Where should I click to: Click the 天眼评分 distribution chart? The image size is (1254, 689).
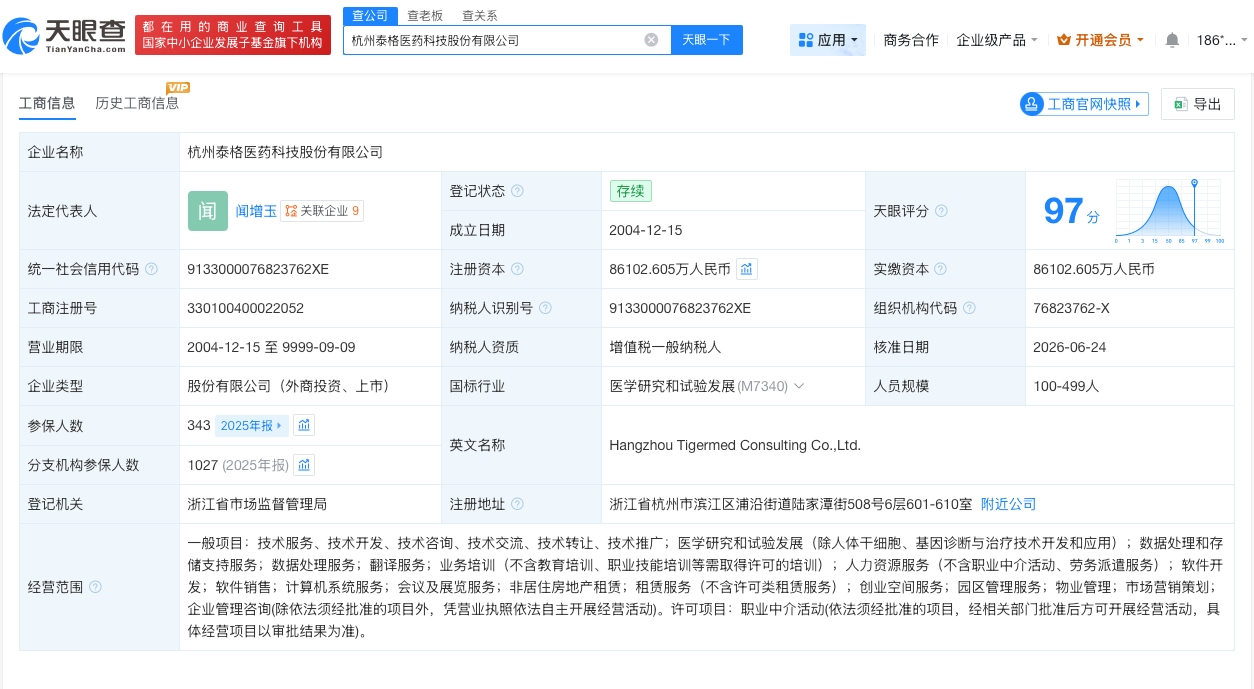coord(1168,212)
